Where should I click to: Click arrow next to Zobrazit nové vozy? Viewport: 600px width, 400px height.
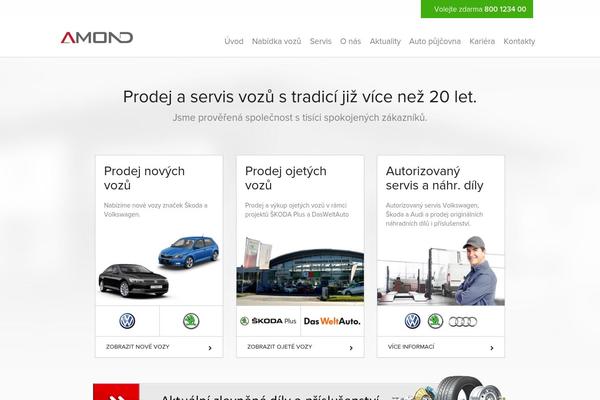(x=210, y=348)
